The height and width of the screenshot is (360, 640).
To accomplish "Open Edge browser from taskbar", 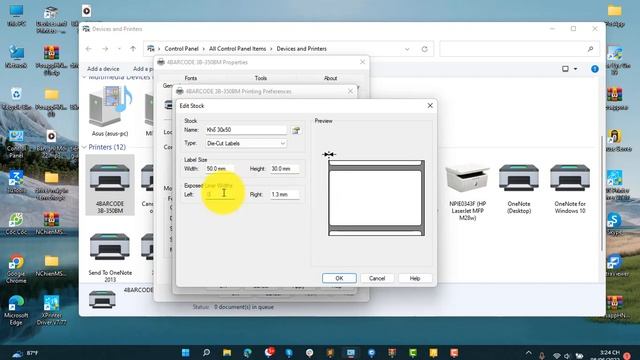I will (x=247, y=353).
